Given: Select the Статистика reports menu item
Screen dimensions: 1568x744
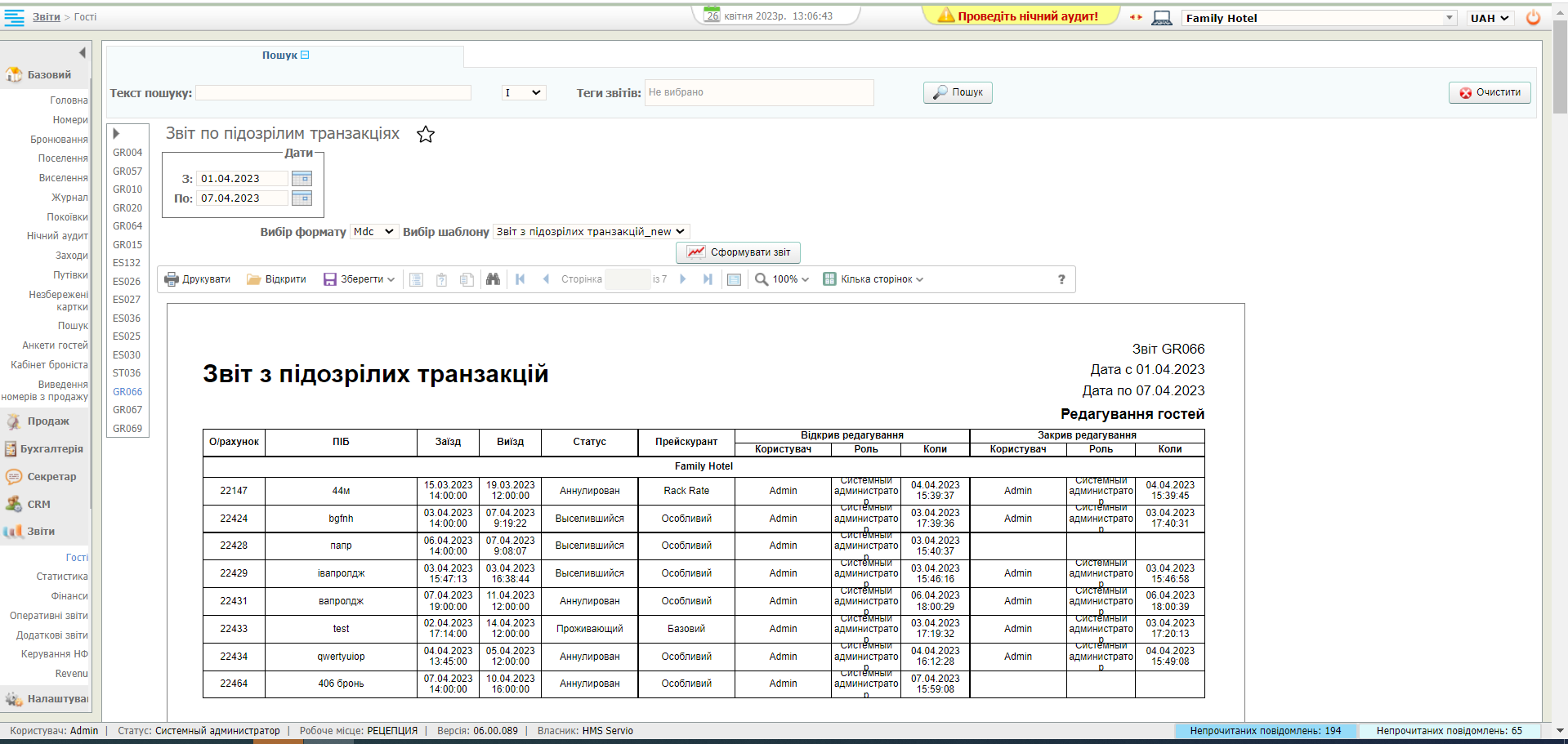Looking at the screenshot, I should (x=62, y=577).
